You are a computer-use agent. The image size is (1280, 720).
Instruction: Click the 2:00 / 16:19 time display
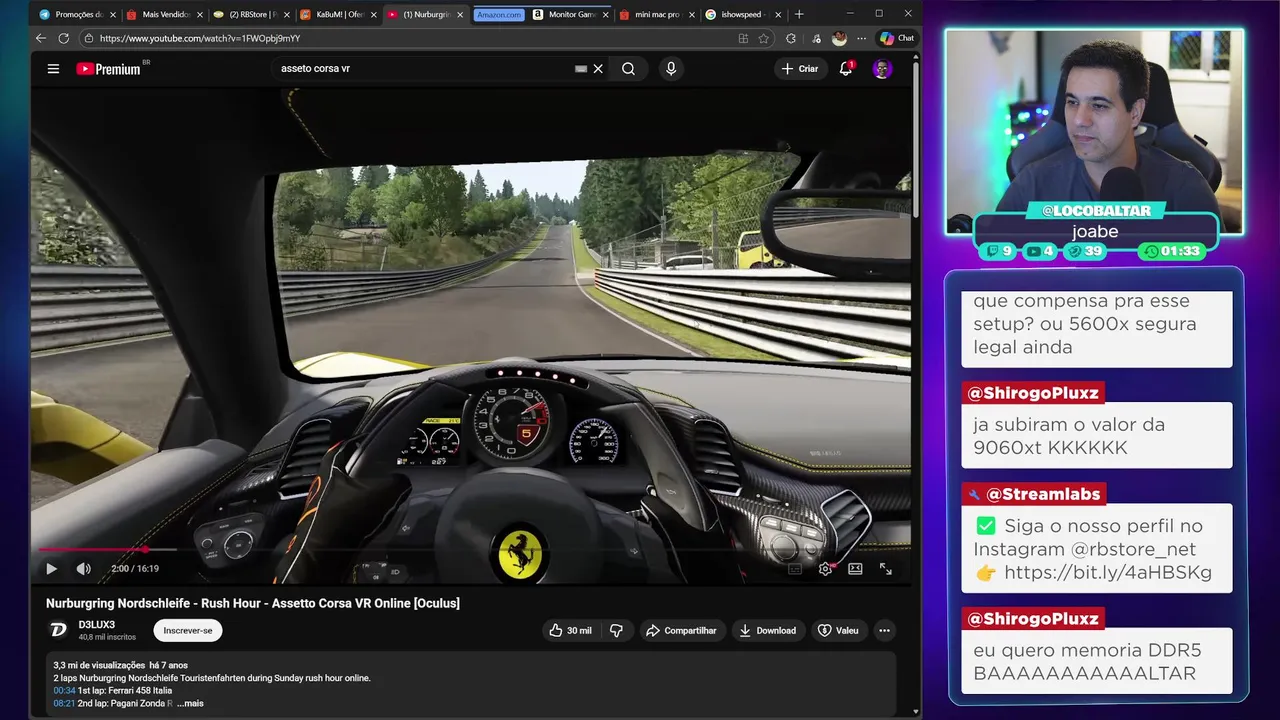click(135, 569)
